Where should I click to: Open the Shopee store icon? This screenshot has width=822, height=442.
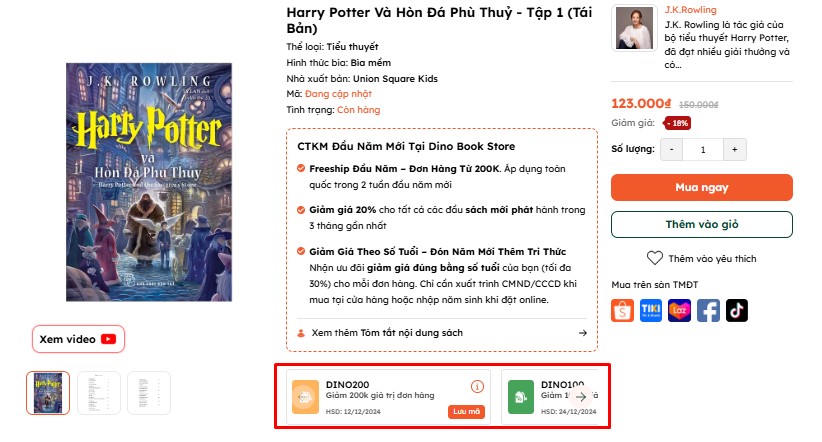tap(623, 311)
